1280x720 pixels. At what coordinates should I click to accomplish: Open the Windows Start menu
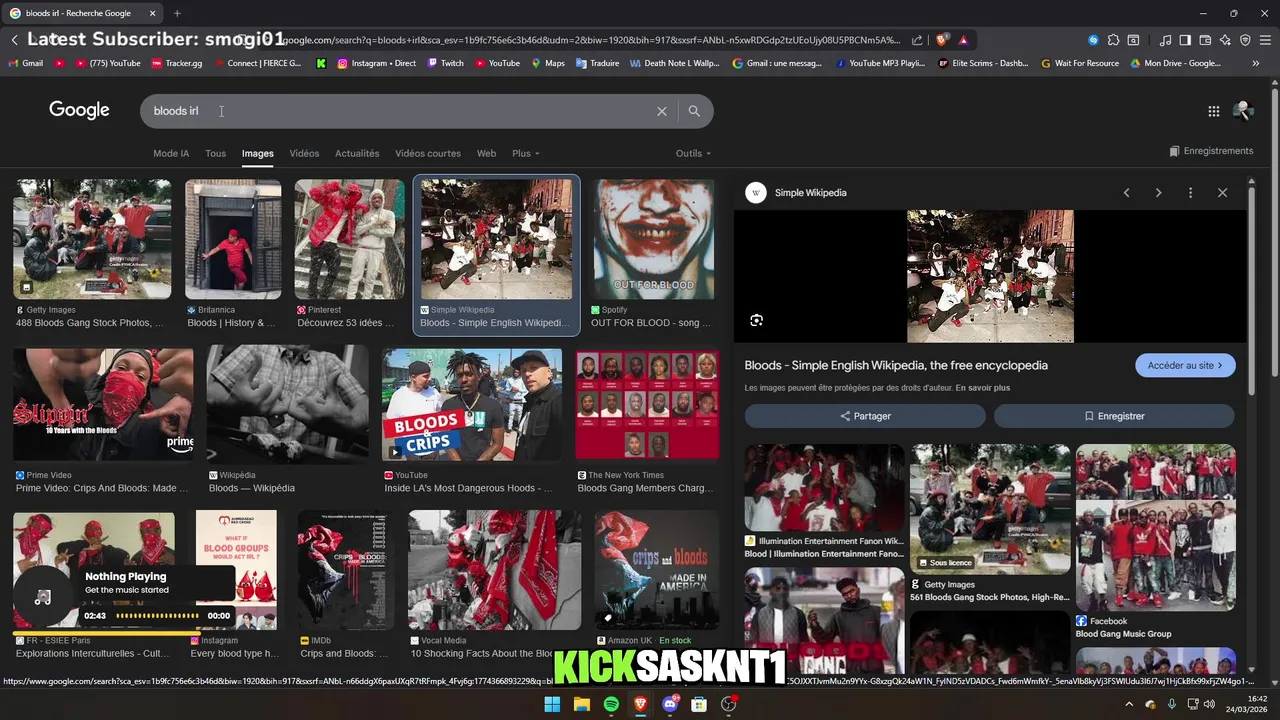point(552,704)
